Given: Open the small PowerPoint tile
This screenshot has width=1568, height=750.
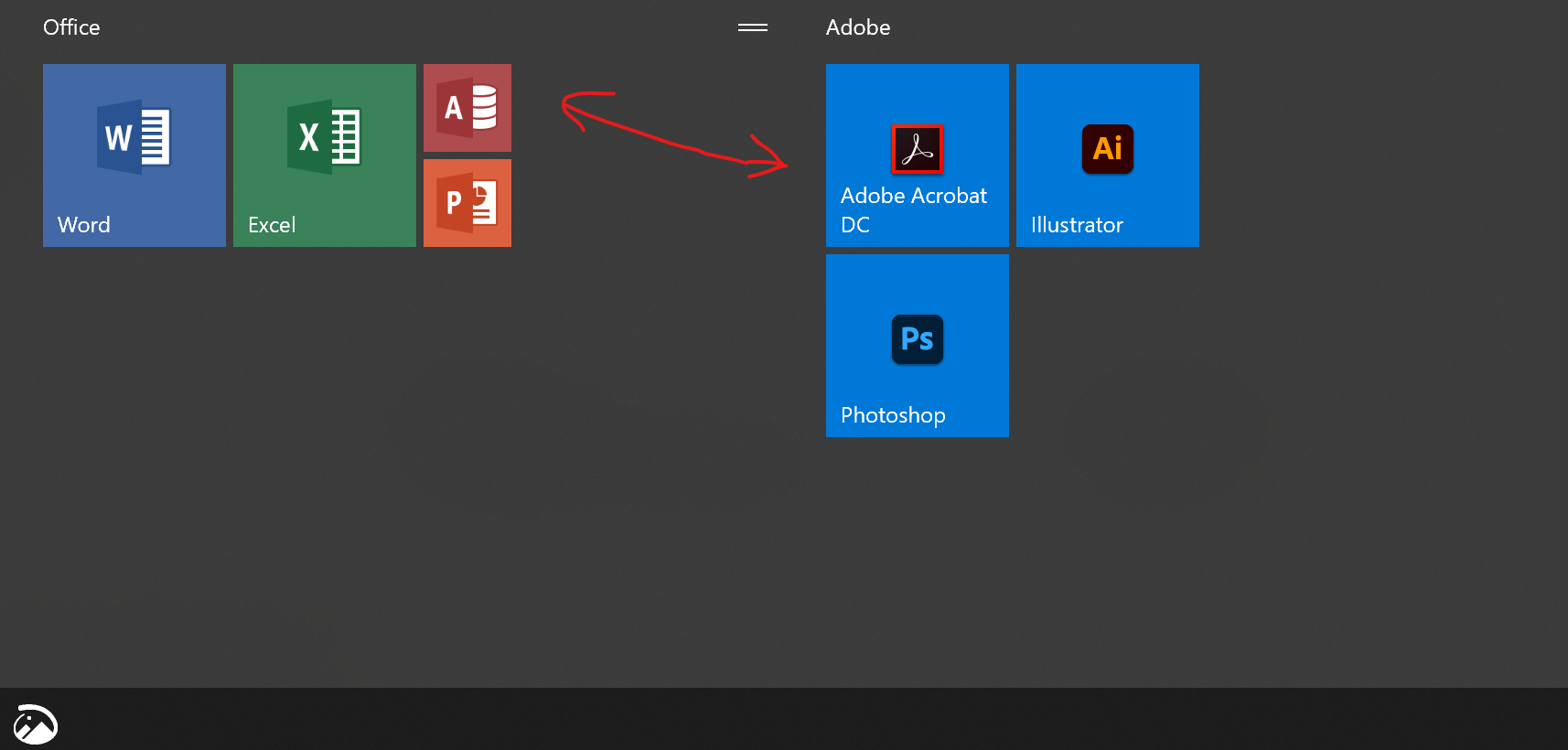Looking at the screenshot, I should point(467,203).
